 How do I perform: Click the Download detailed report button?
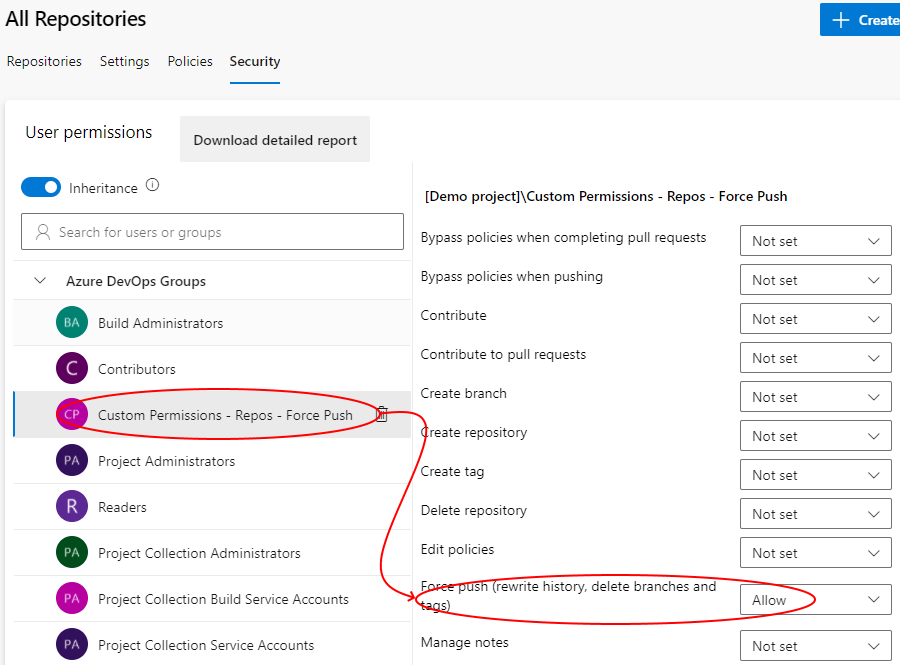[x=274, y=139]
